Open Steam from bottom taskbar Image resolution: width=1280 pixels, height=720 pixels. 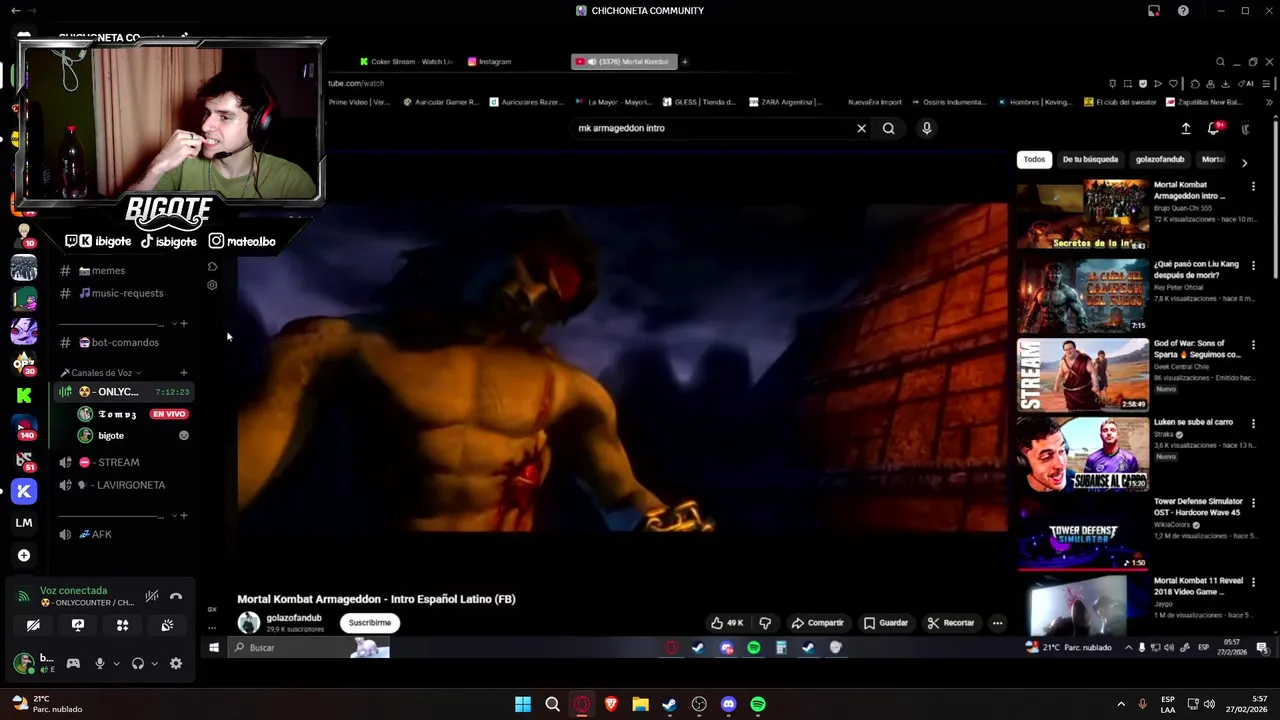point(669,704)
